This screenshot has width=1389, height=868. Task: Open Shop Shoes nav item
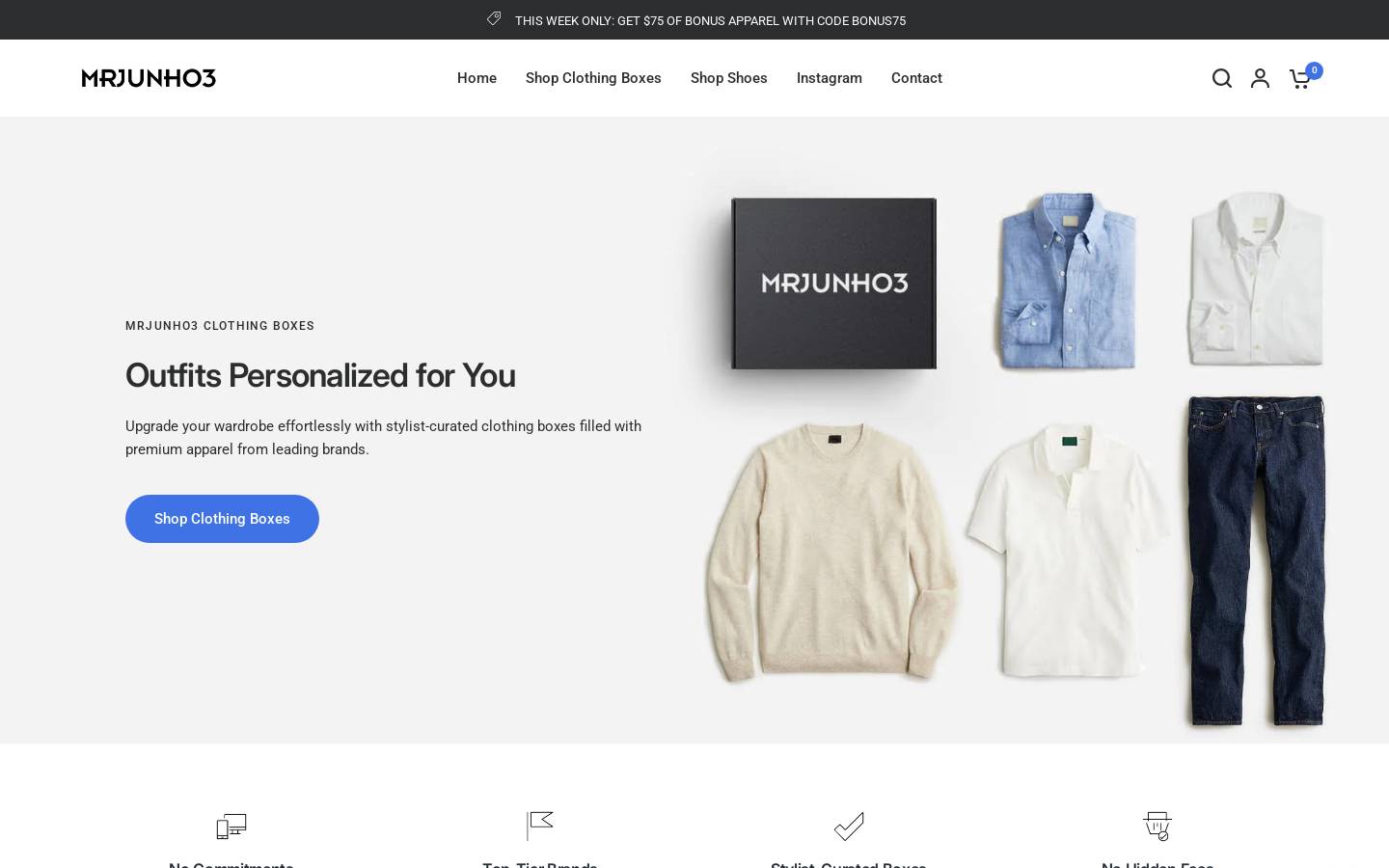coord(729,78)
